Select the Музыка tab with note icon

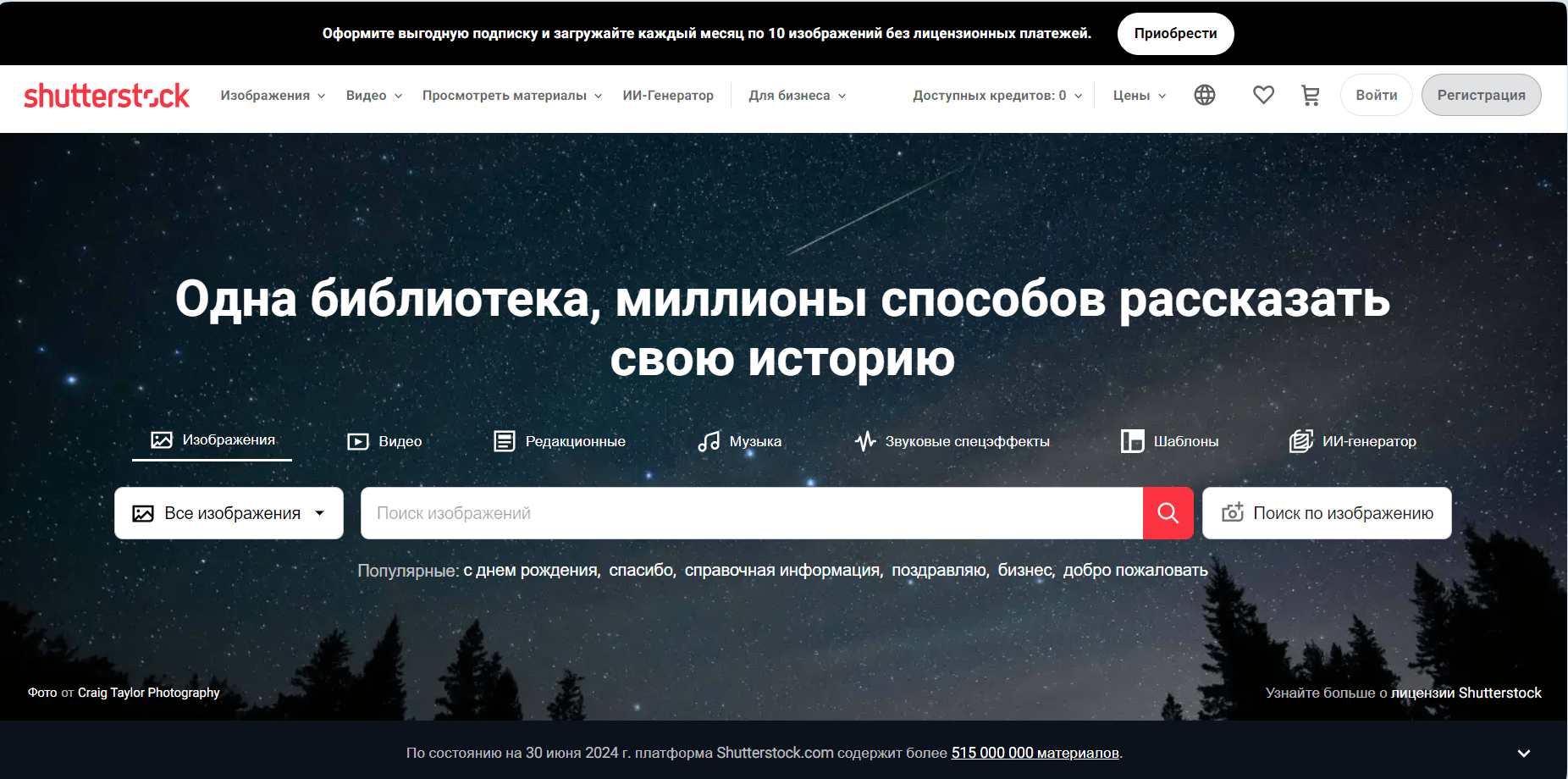click(740, 441)
